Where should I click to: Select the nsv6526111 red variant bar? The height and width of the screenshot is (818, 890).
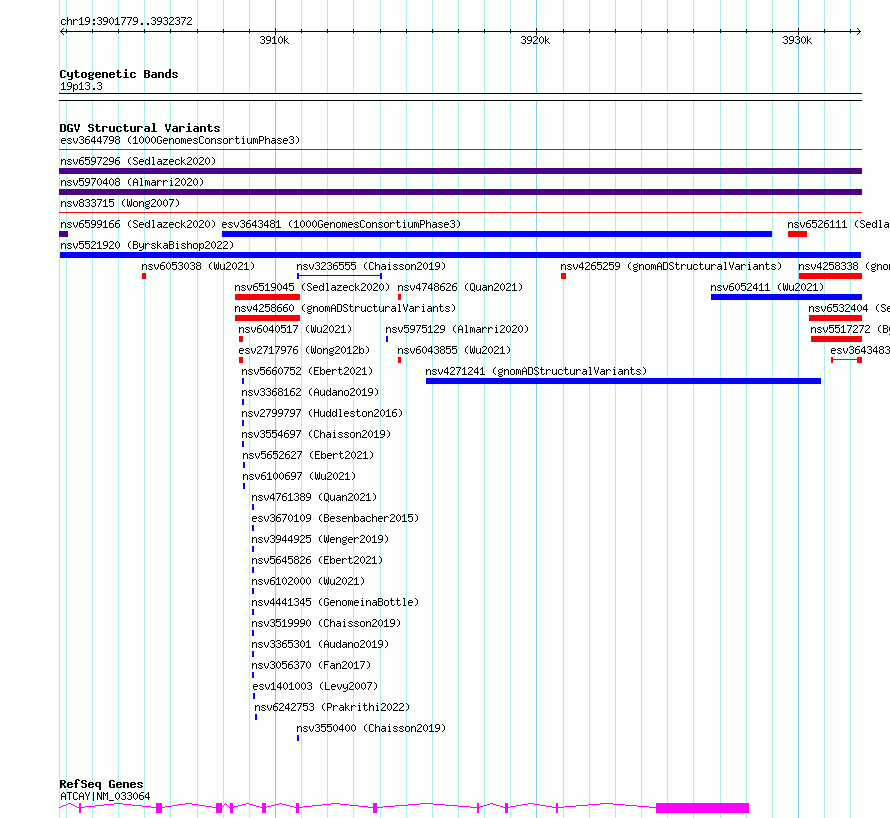pos(797,234)
